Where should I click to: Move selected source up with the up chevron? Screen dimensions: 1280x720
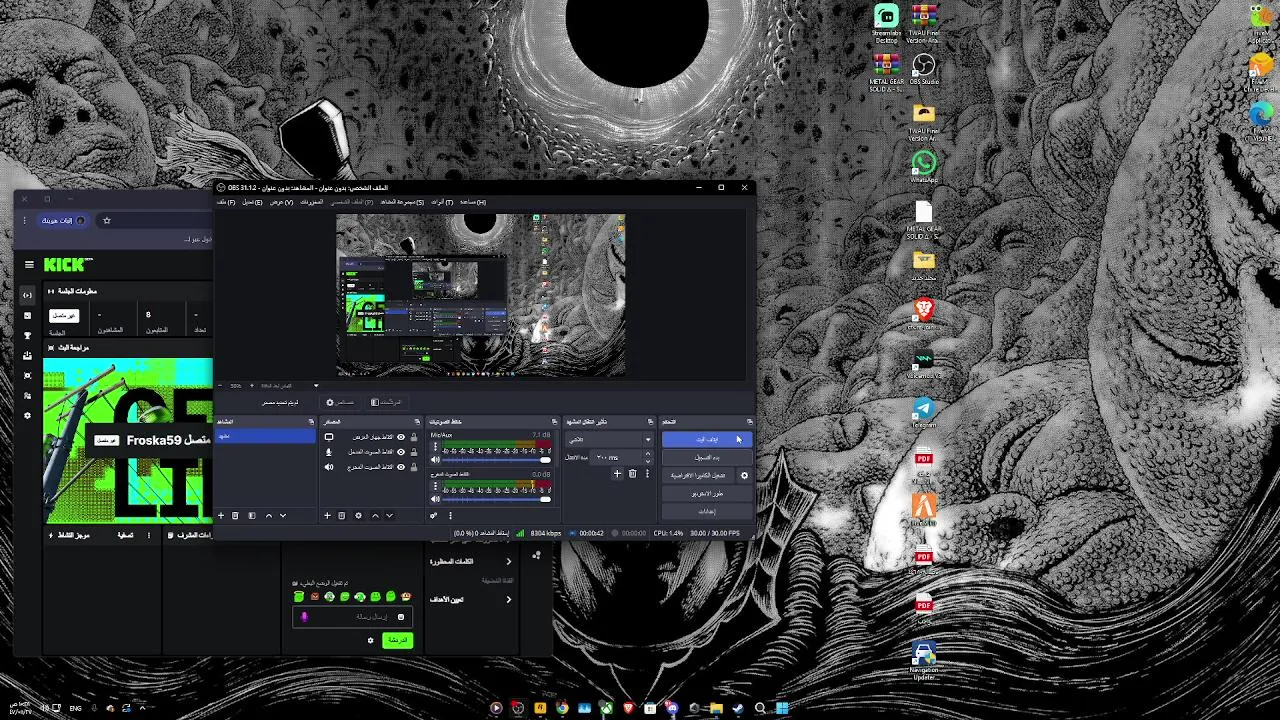tap(375, 516)
